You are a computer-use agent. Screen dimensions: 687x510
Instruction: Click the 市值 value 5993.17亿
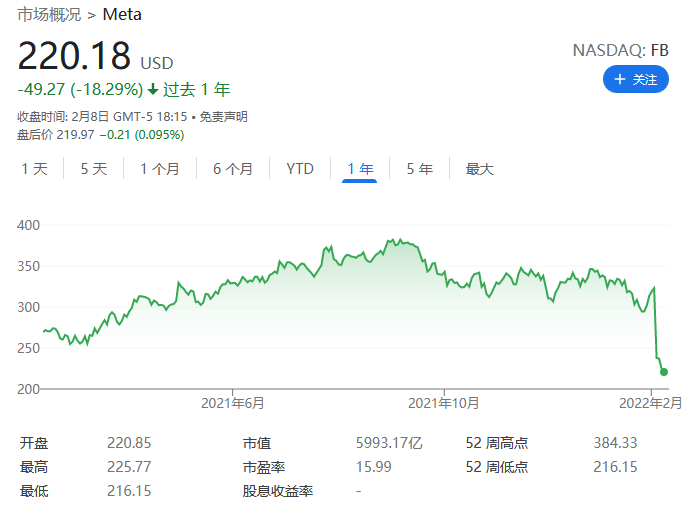pyautogui.click(x=389, y=443)
